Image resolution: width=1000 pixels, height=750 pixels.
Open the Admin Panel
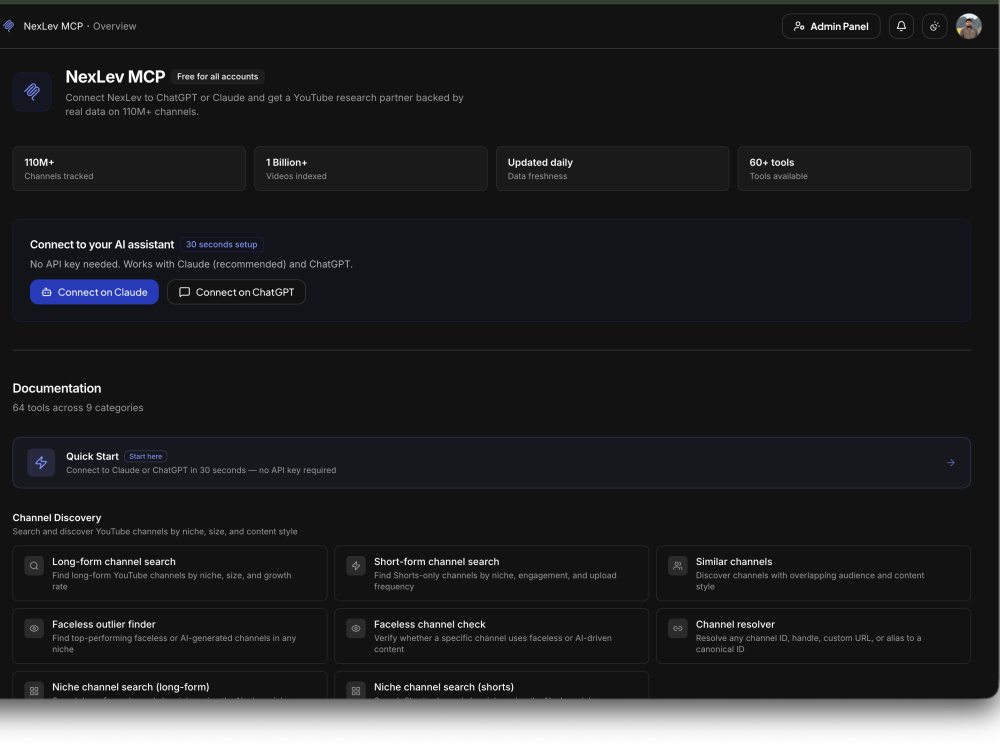pos(831,26)
